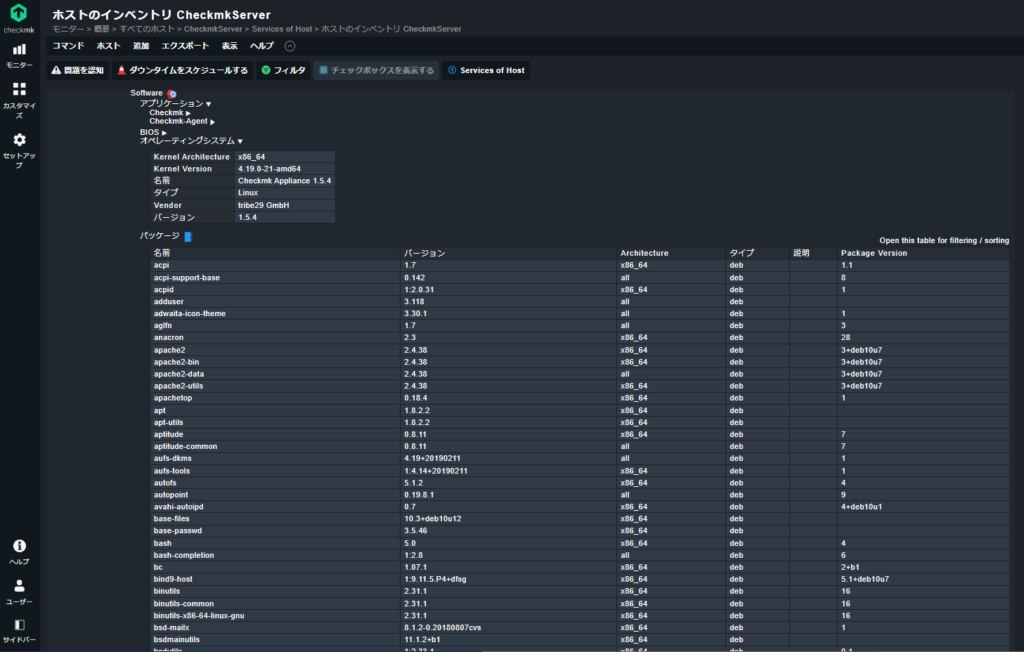
Task: Click version '10.3+deb10u12' of base-files
Action: point(432,519)
